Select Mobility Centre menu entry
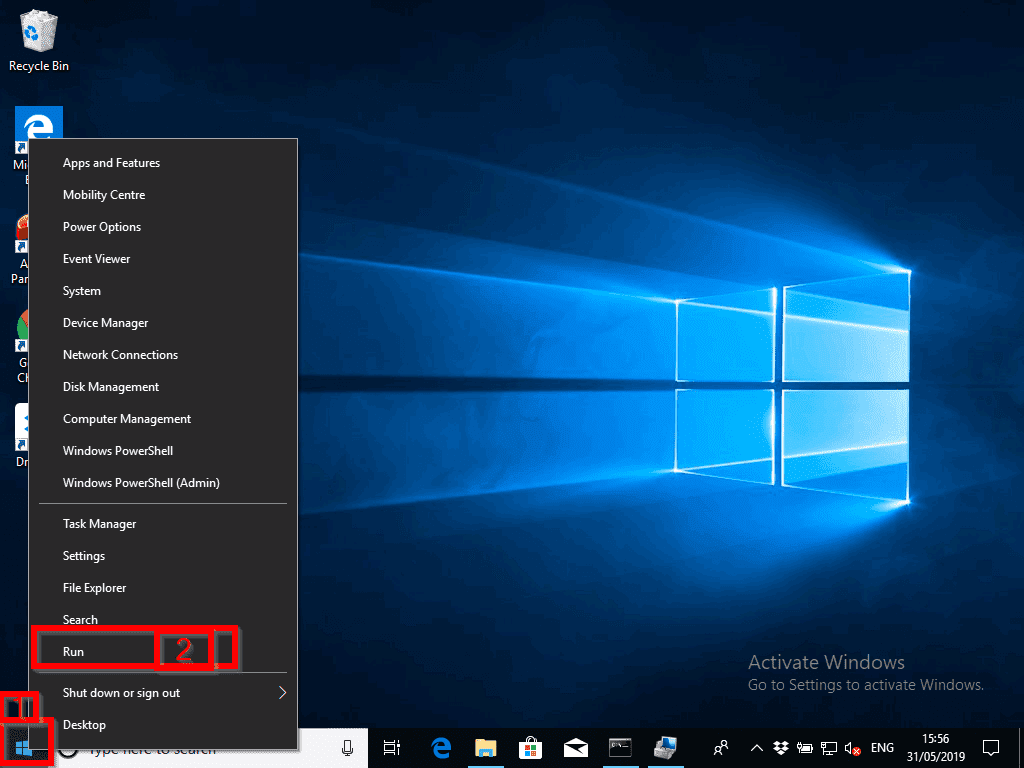Screen dimensions: 1024x768 pos(163,195)
